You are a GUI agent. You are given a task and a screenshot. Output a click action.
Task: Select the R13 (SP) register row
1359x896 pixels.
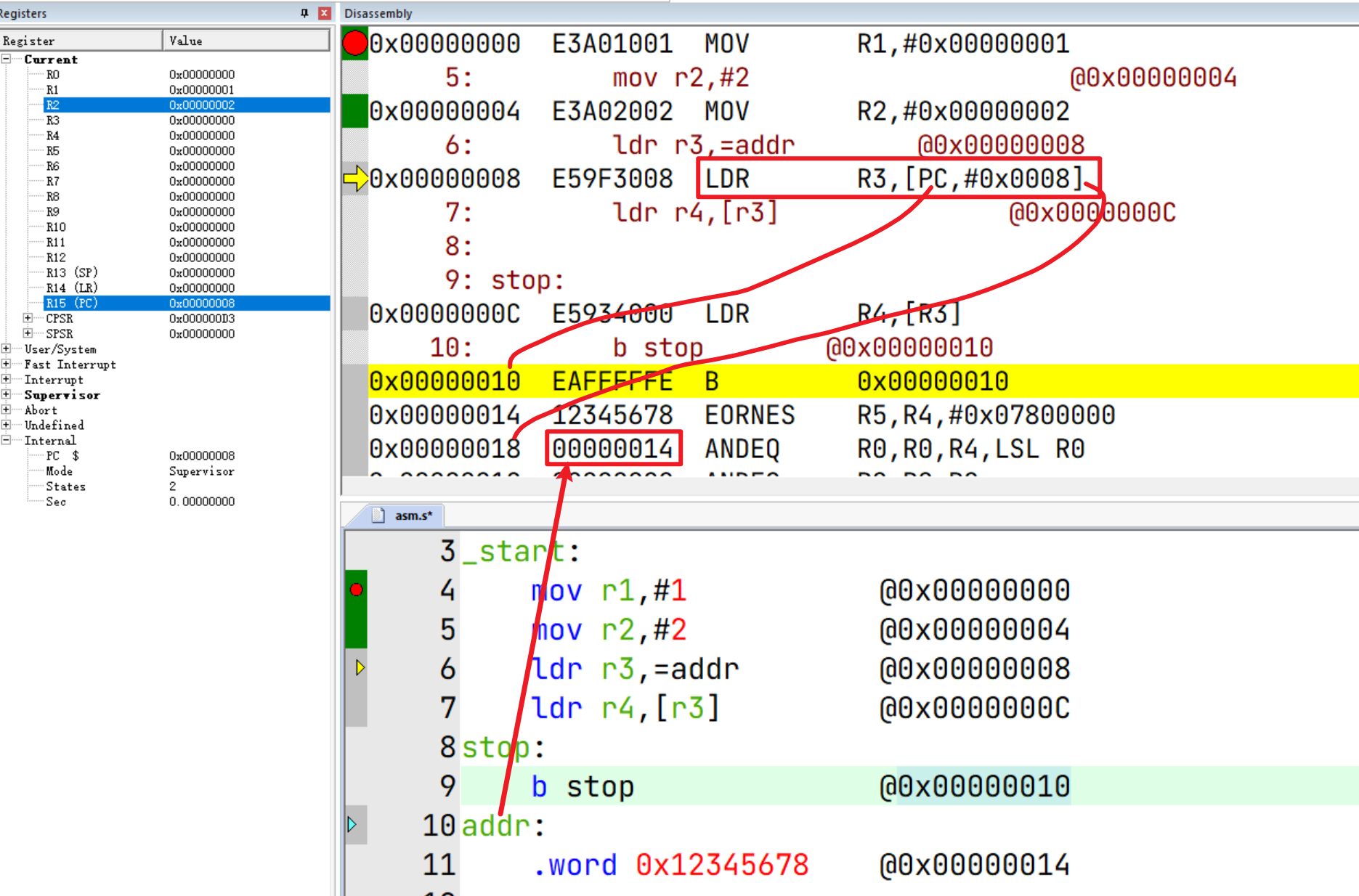165,272
